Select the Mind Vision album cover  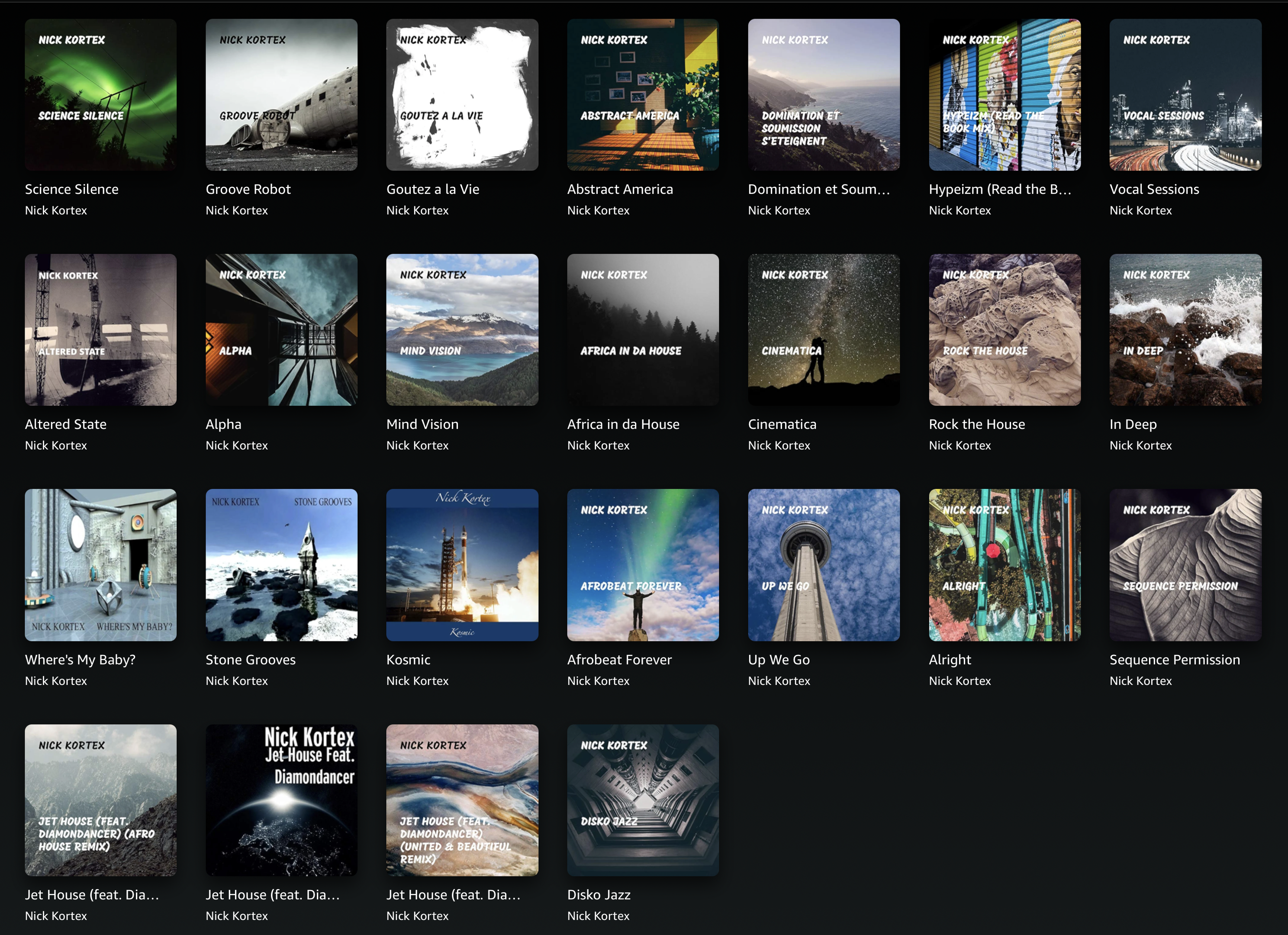pyautogui.click(x=462, y=329)
